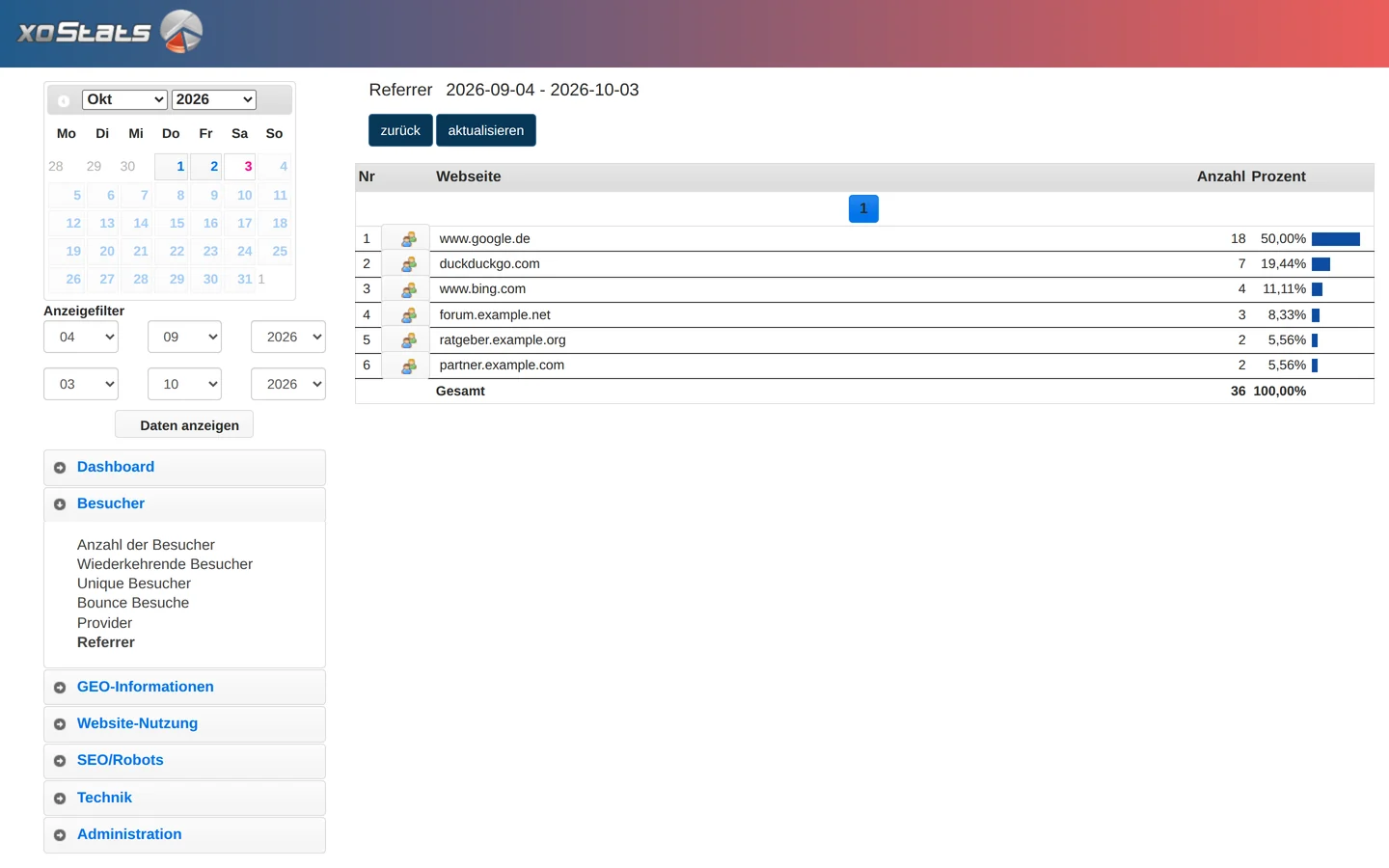This screenshot has height=868, width=1389.
Task: Click the arrow icon beside Dashboard
Action: (60, 468)
